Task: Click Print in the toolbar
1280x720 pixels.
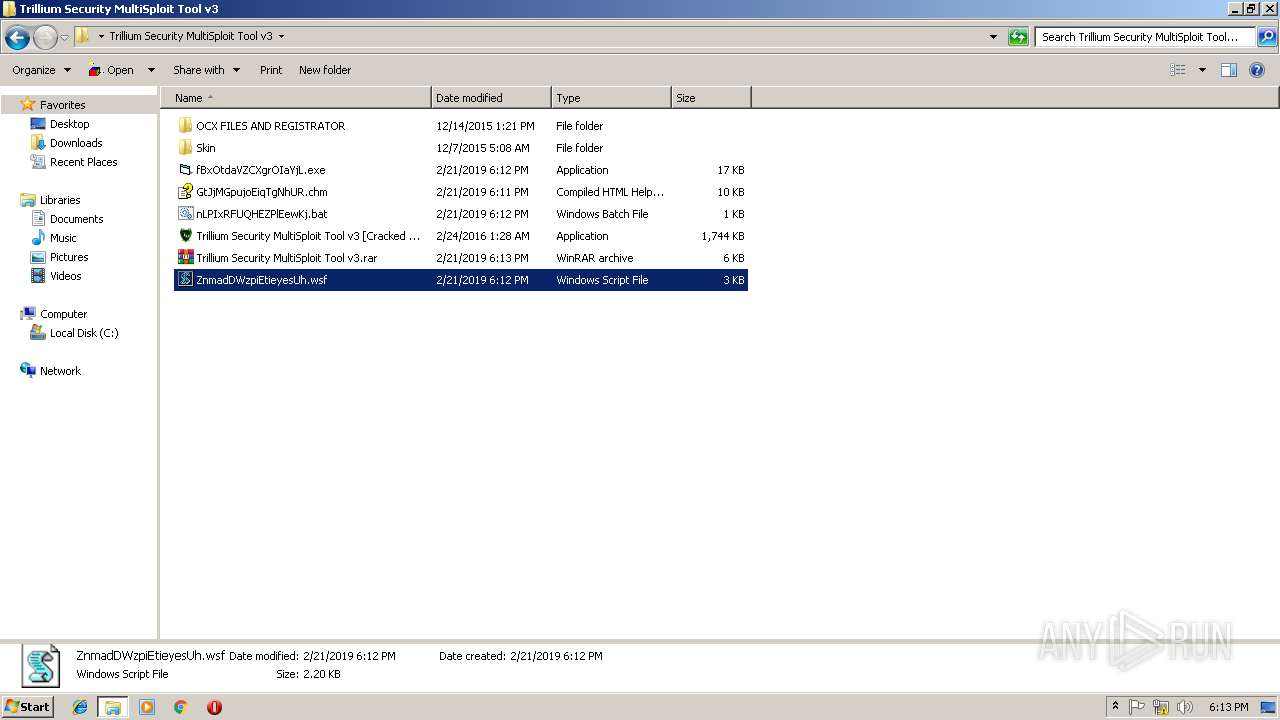Action: pyautogui.click(x=271, y=70)
